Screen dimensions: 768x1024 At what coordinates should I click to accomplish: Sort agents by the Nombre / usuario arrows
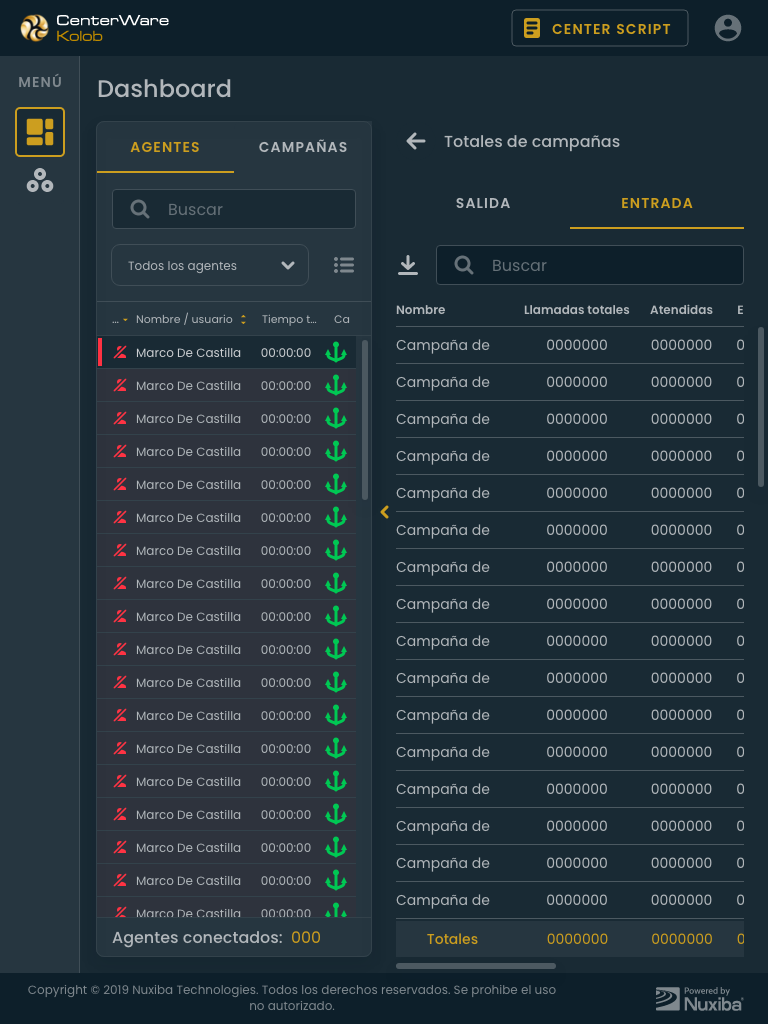pos(243,319)
